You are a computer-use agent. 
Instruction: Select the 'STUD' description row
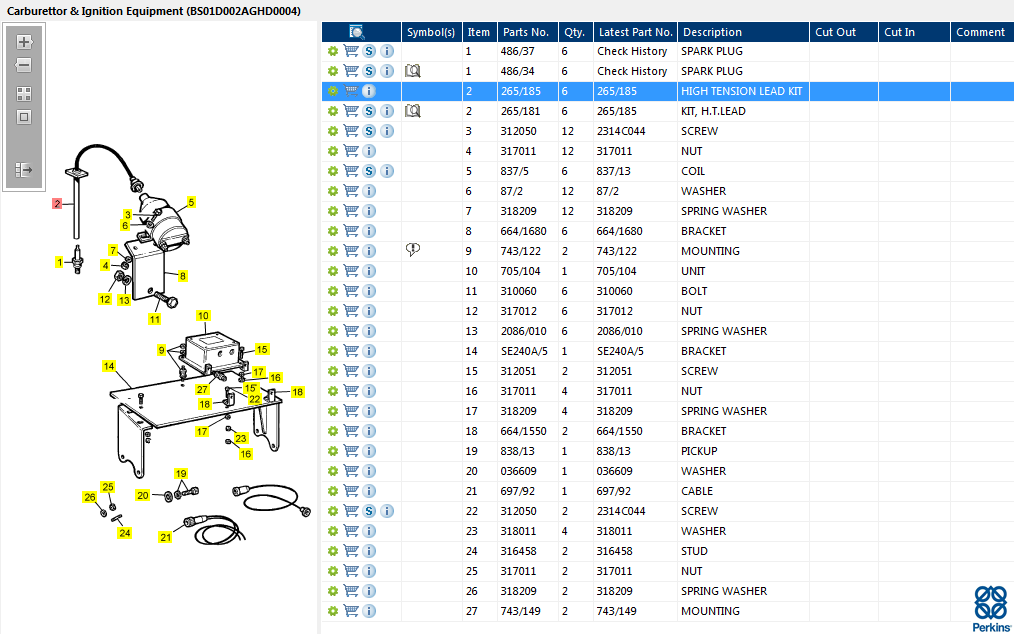694,551
